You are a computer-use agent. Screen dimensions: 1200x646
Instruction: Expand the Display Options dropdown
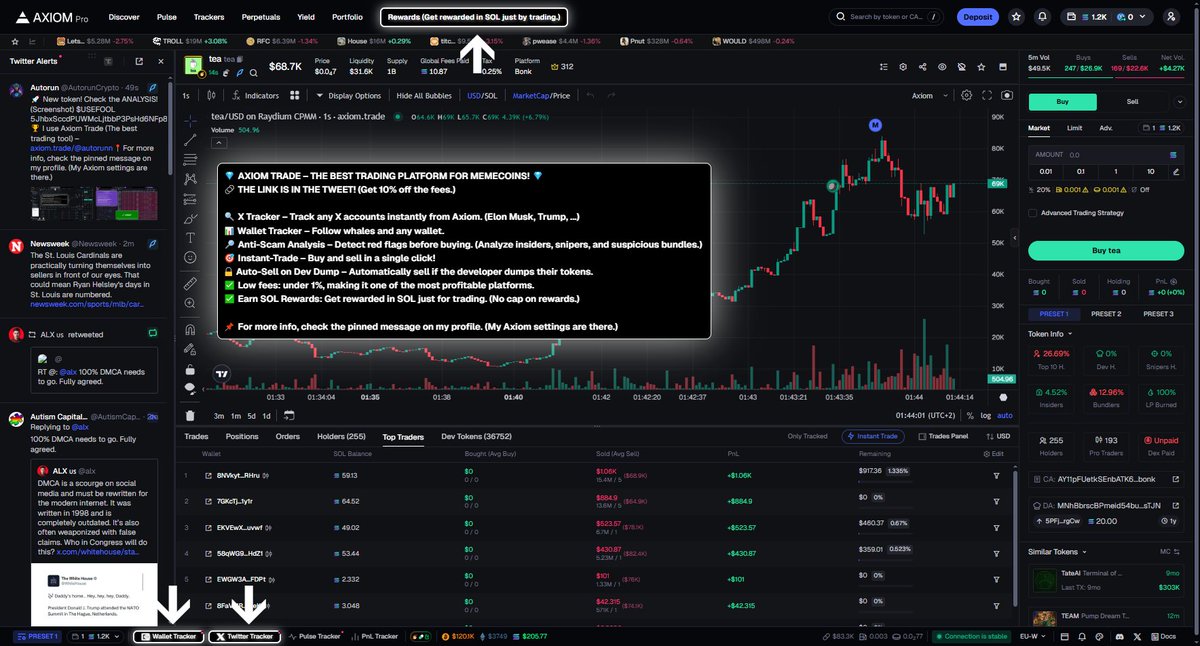(x=348, y=96)
